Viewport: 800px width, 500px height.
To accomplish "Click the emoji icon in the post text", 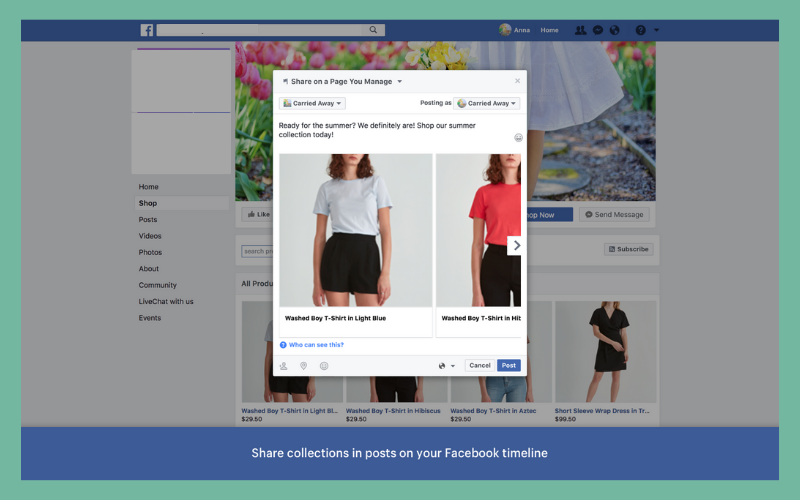I will click(518, 137).
